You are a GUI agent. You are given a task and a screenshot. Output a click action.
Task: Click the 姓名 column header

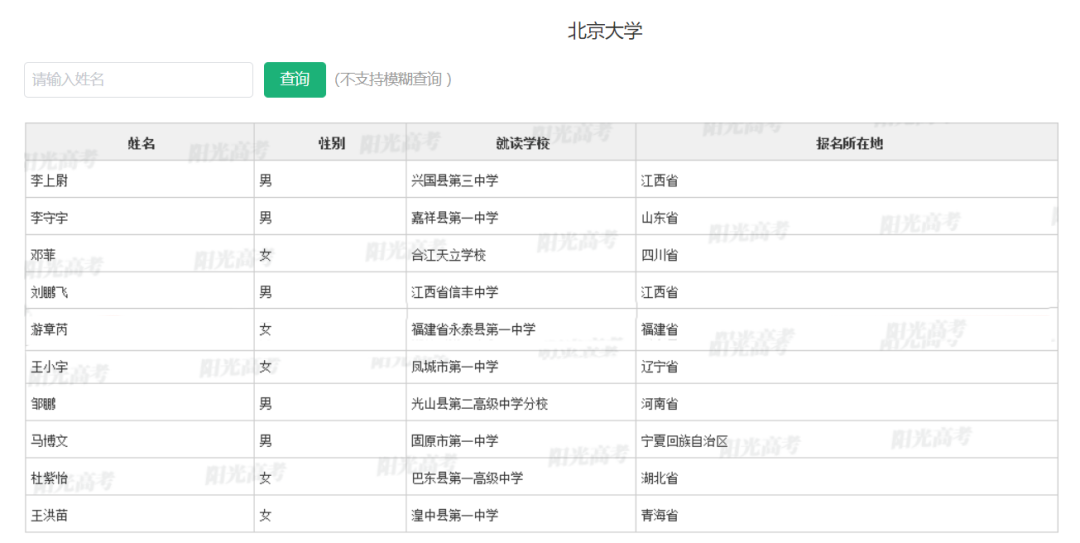pyautogui.click(x=141, y=143)
